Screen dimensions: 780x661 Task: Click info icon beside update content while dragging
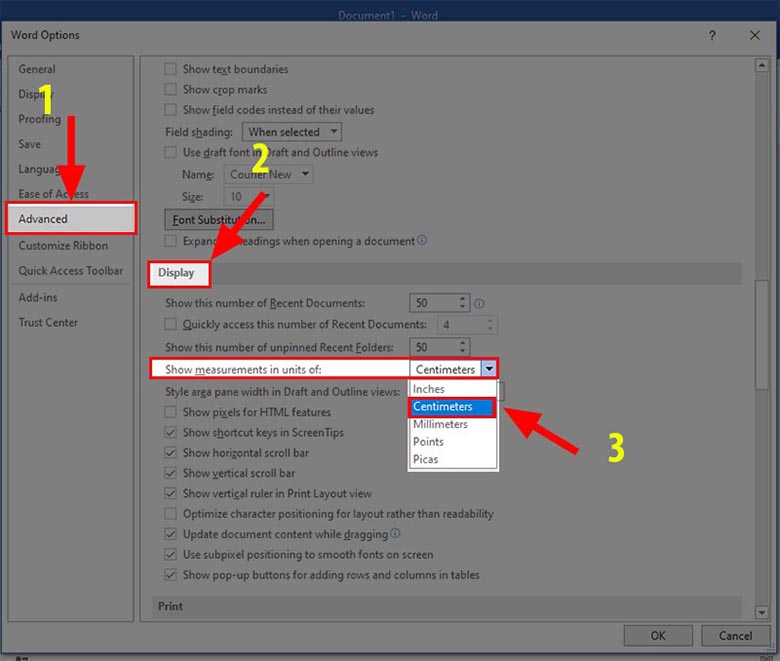[x=396, y=534]
